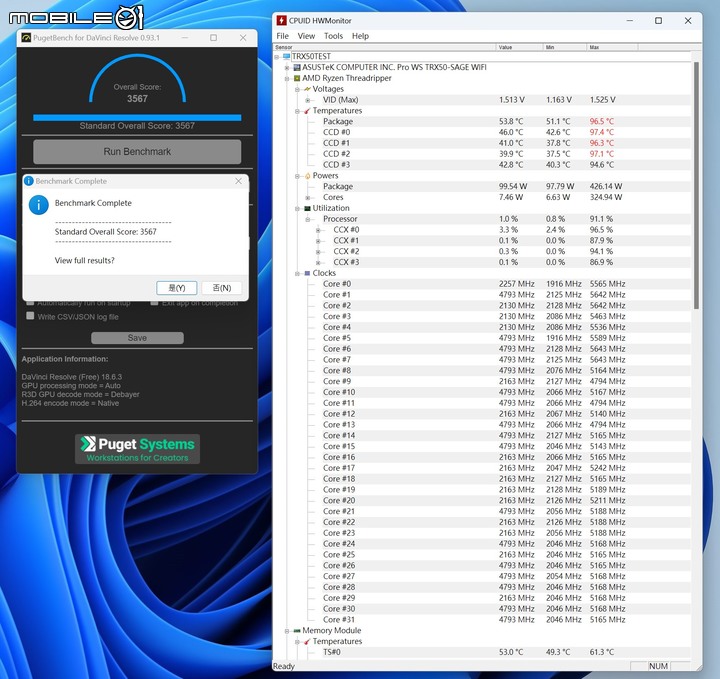Click the AMD Ryzen Threadripper chip icon
The height and width of the screenshot is (679, 720).
point(297,79)
